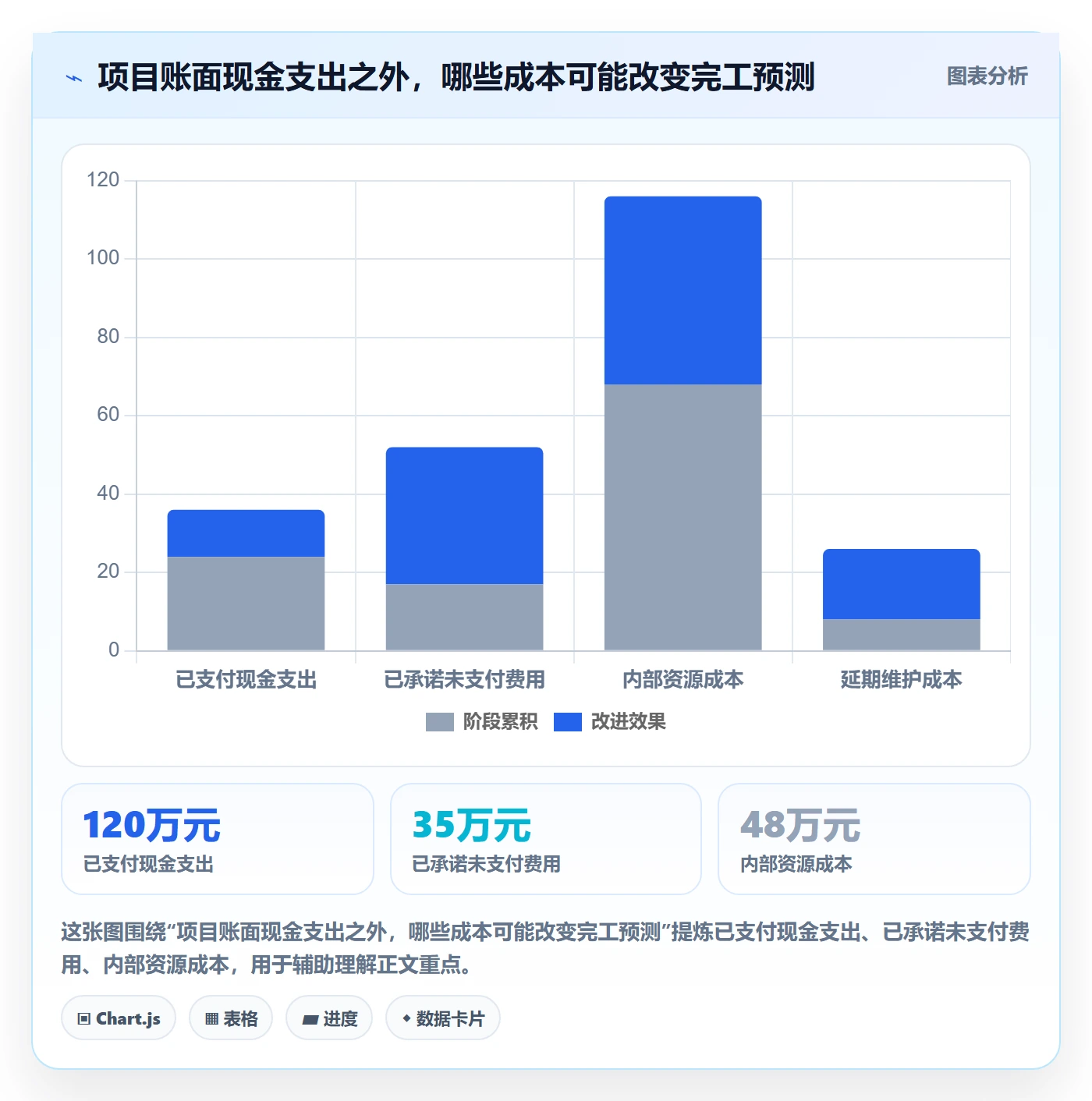The width and height of the screenshot is (1092, 1101).
Task: Click the 60 y-axis tick label
Action: coord(108,415)
